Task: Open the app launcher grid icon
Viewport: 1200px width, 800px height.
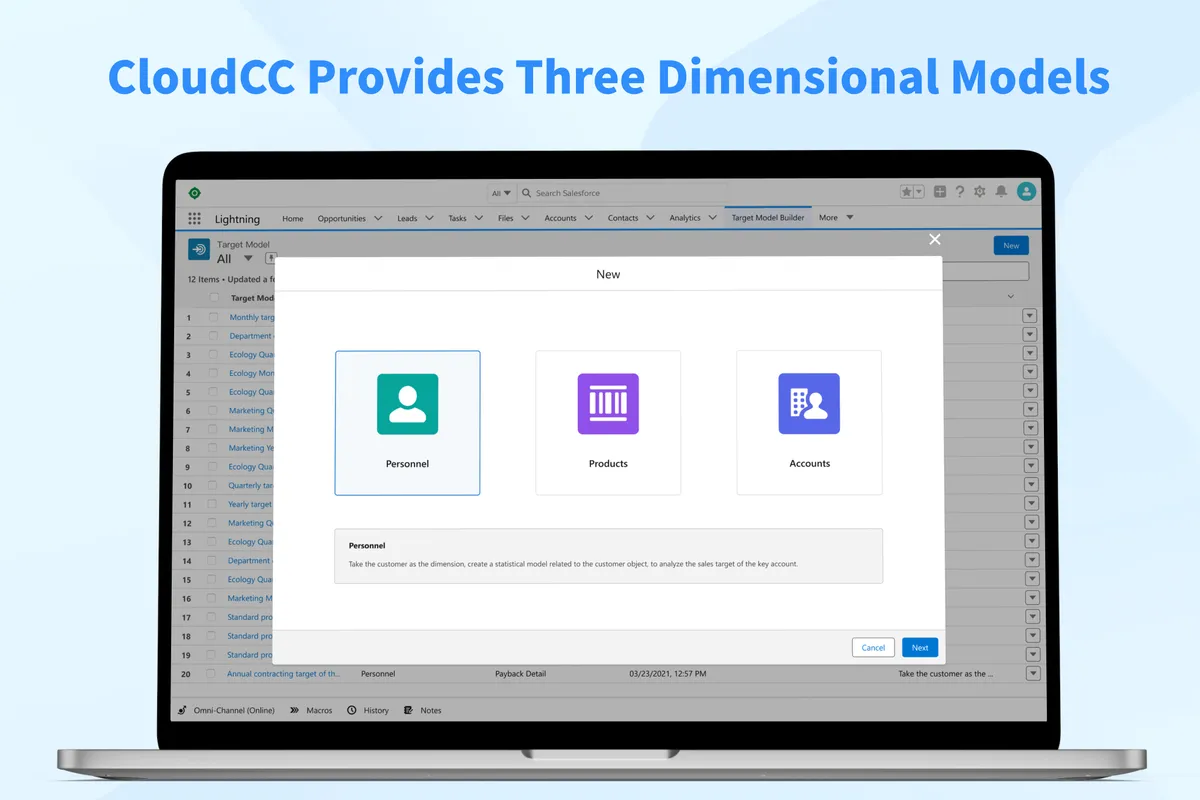Action: 194,219
